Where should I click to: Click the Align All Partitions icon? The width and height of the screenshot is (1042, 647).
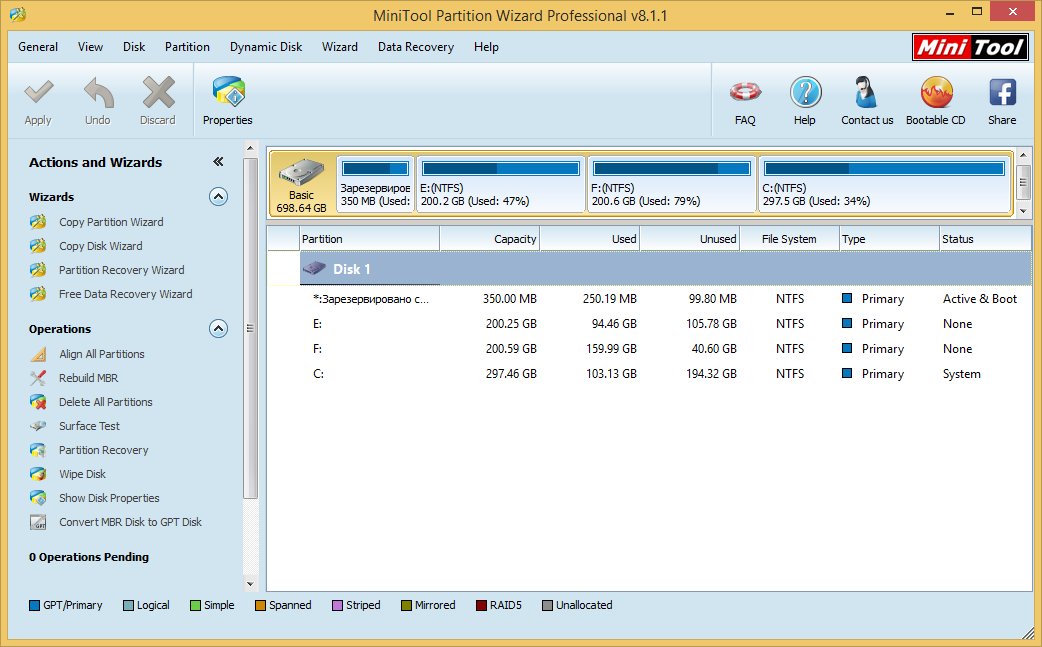[38, 354]
